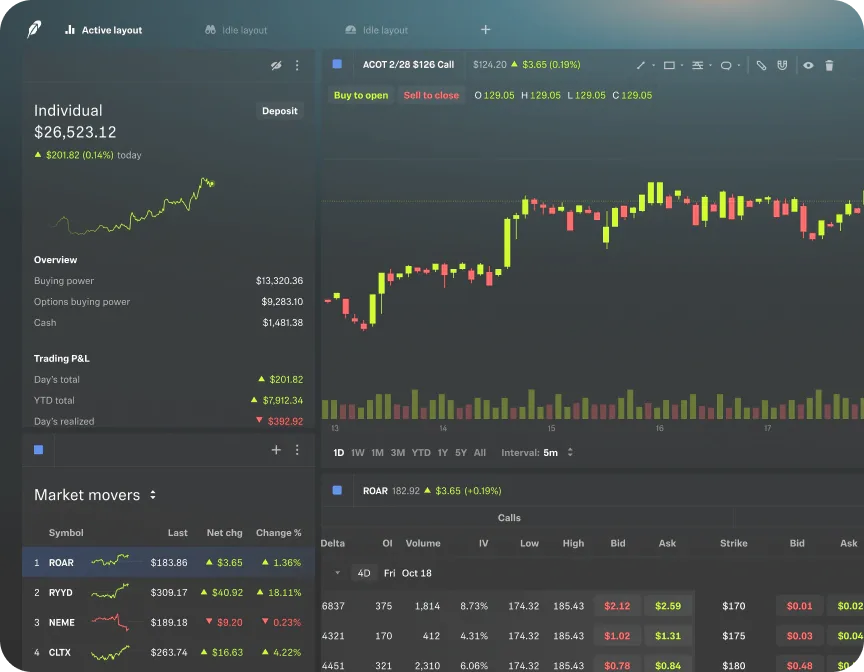The height and width of the screenshot is (672, 864).
Task: Click the $1.31 ask for $175 strike call
Action: (668, 636)
